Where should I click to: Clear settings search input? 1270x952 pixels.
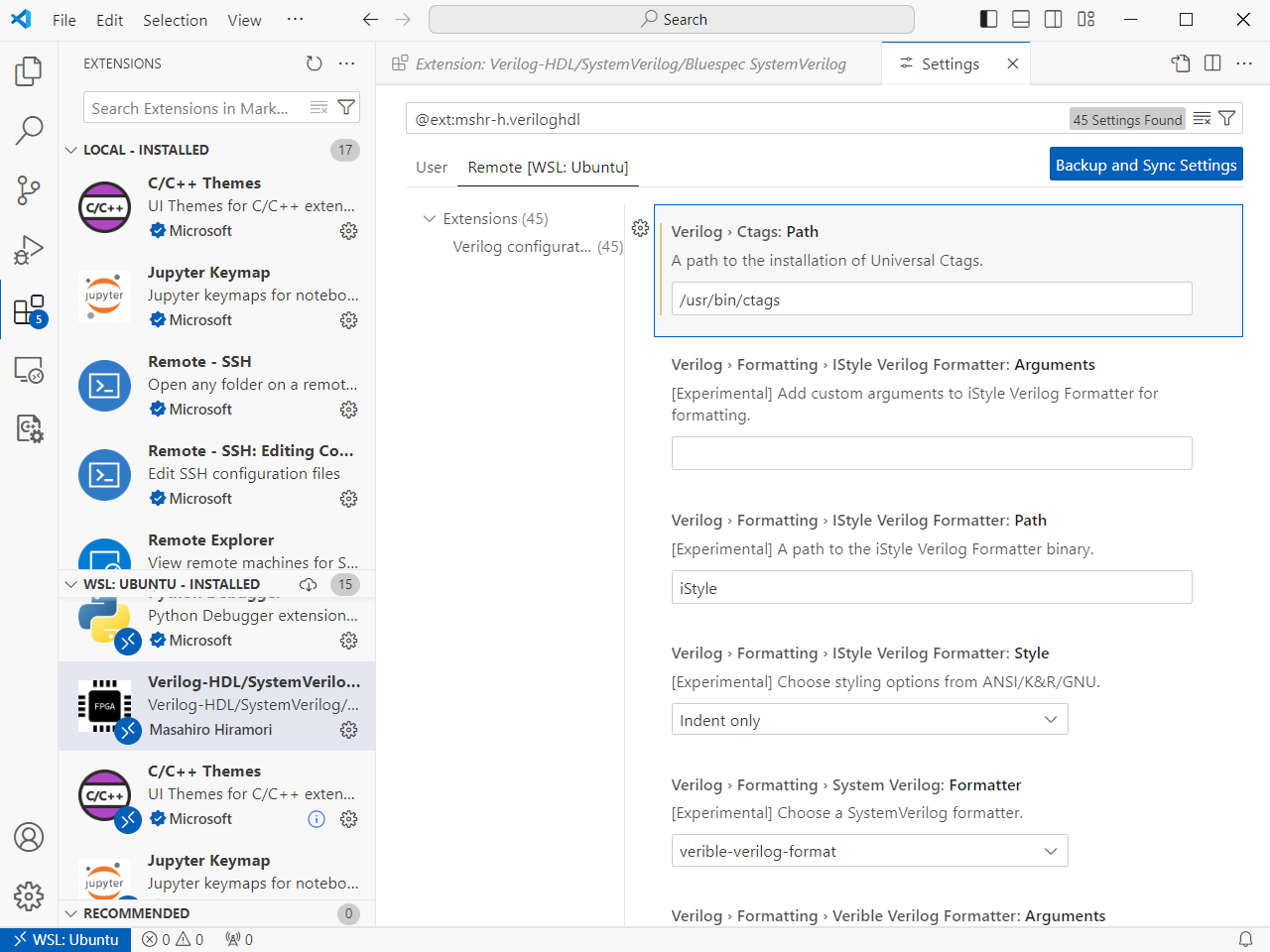(1202, 119)
